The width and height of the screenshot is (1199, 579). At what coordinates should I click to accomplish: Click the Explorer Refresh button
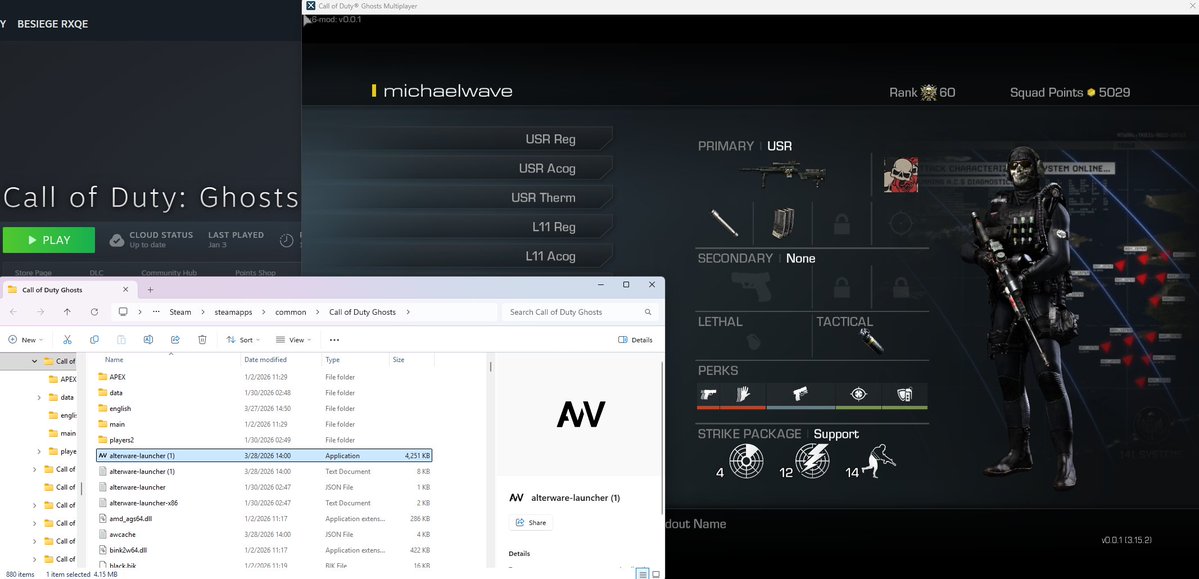(x=94, y=312)
